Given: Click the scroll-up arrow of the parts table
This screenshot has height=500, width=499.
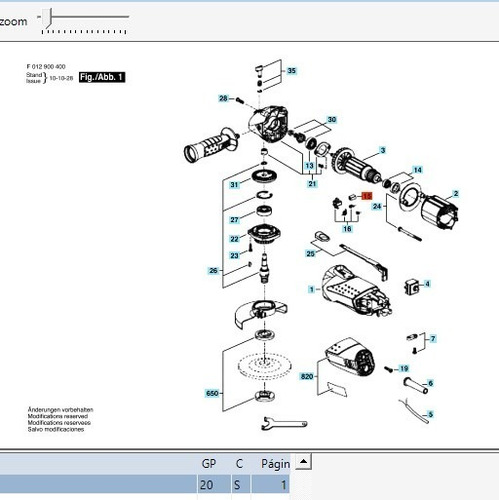Looking at the screenshot, I should pyautogui.click(x=304, y=462).
